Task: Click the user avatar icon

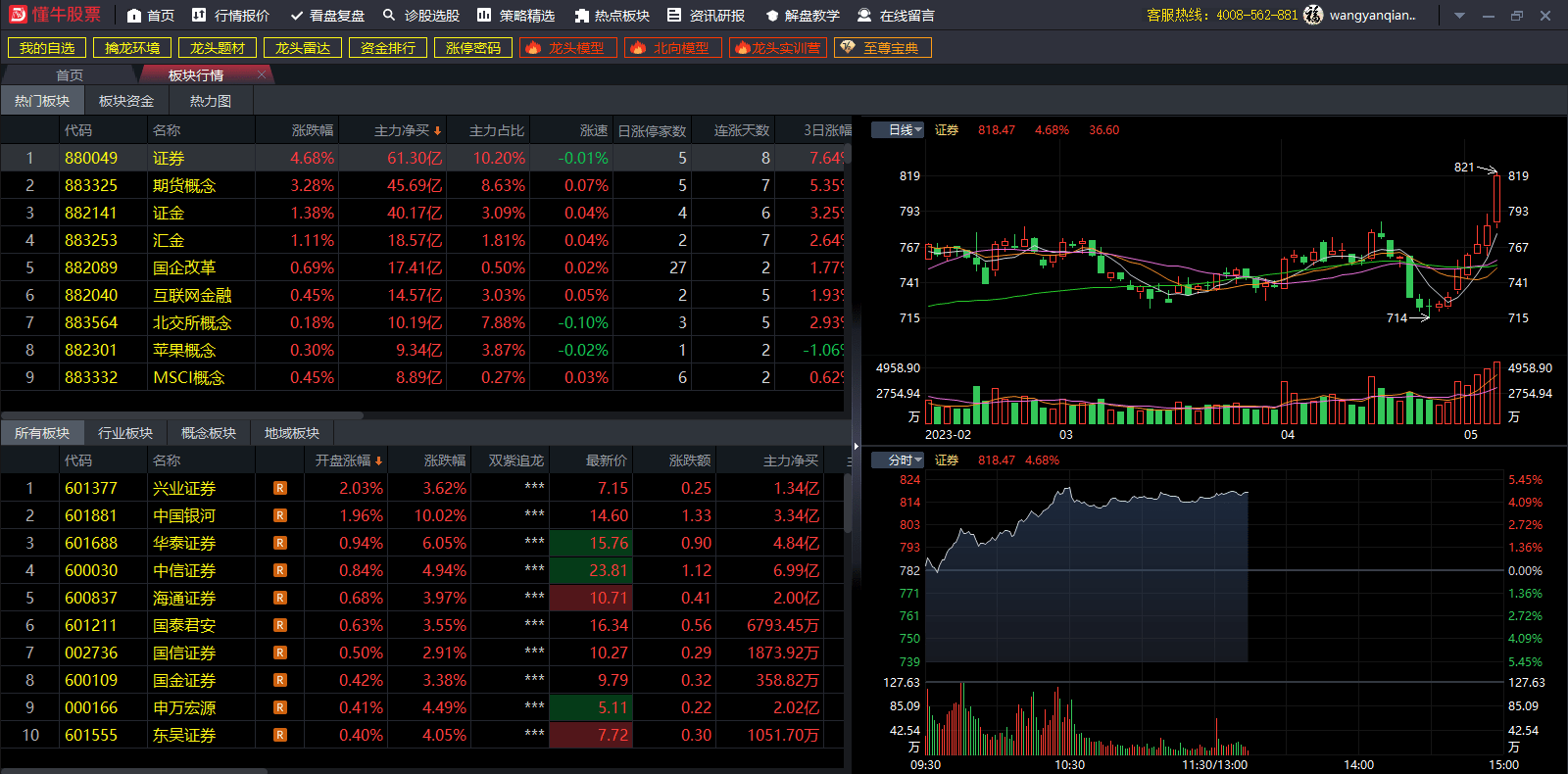Action: point(1313,15)
